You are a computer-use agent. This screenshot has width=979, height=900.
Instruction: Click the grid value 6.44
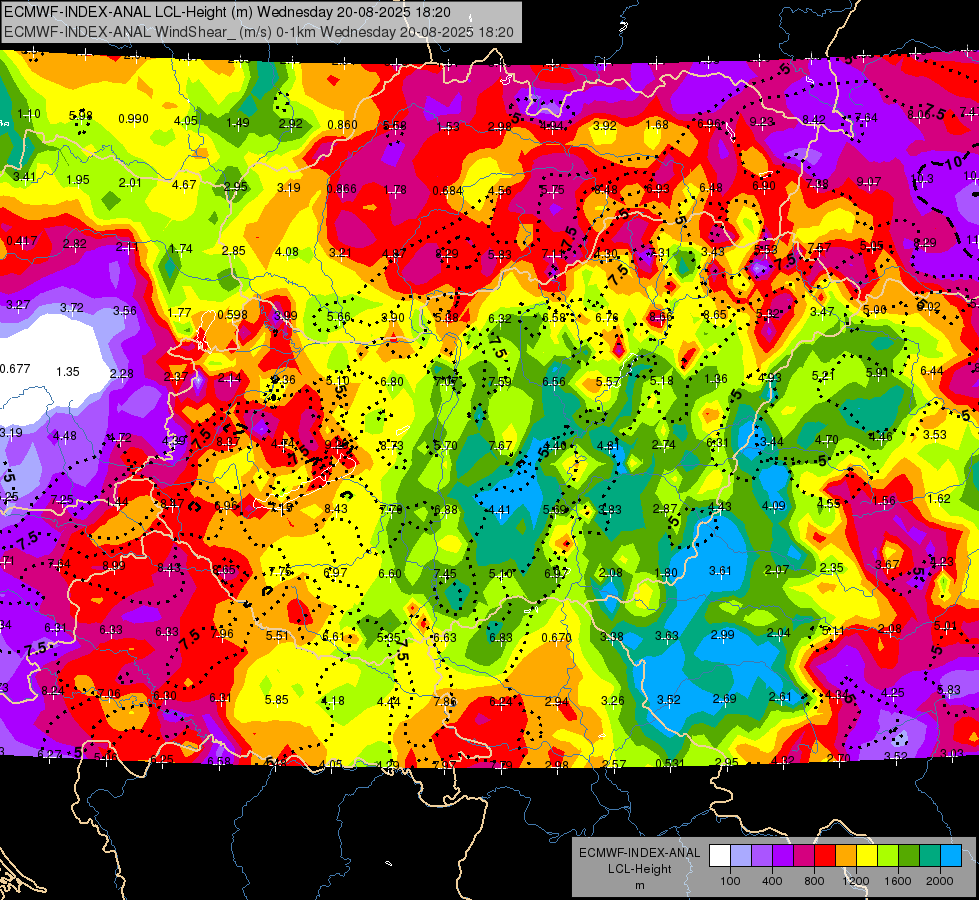pyautogui.click(x=932, y=370)
